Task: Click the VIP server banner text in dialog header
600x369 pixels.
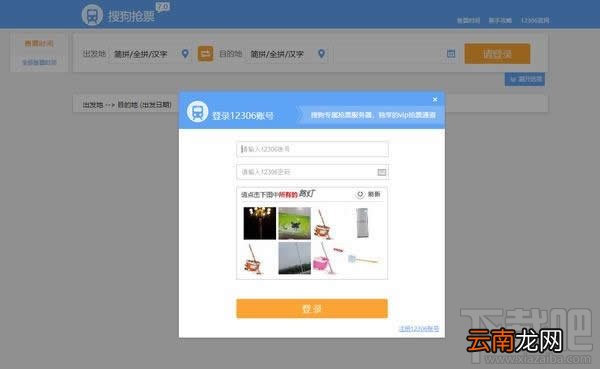Action: pyautogui.click(x=373, y=115)
